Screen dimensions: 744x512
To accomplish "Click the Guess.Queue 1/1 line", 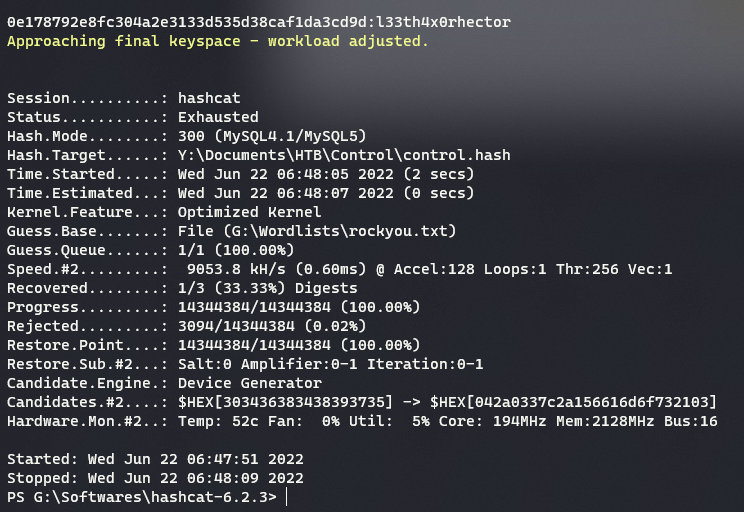I will (x=235, y=250).
